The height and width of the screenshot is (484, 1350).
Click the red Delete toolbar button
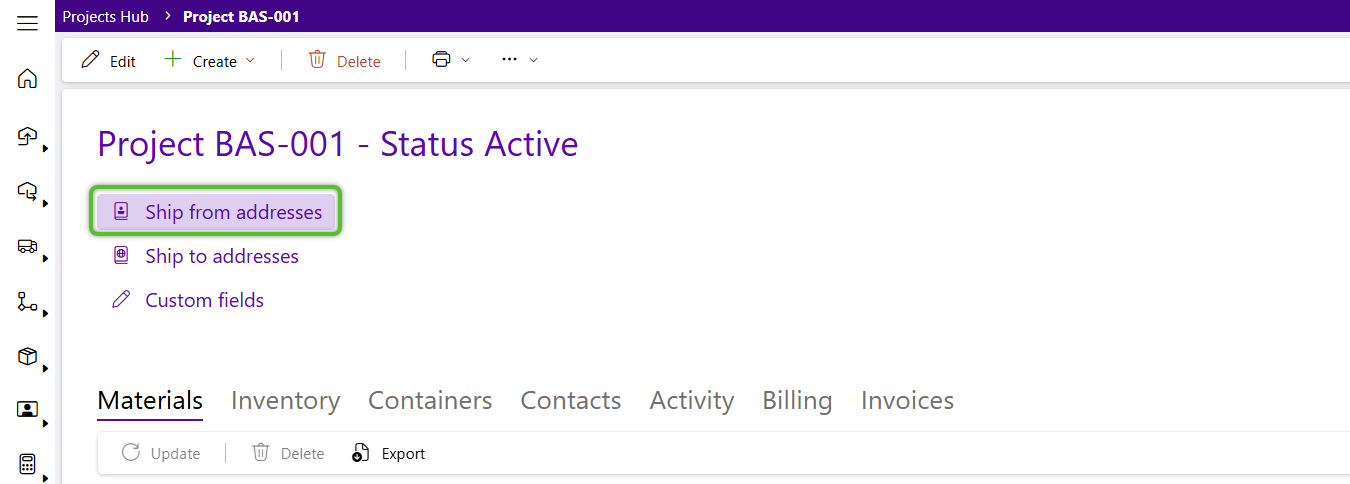point(344,60)
